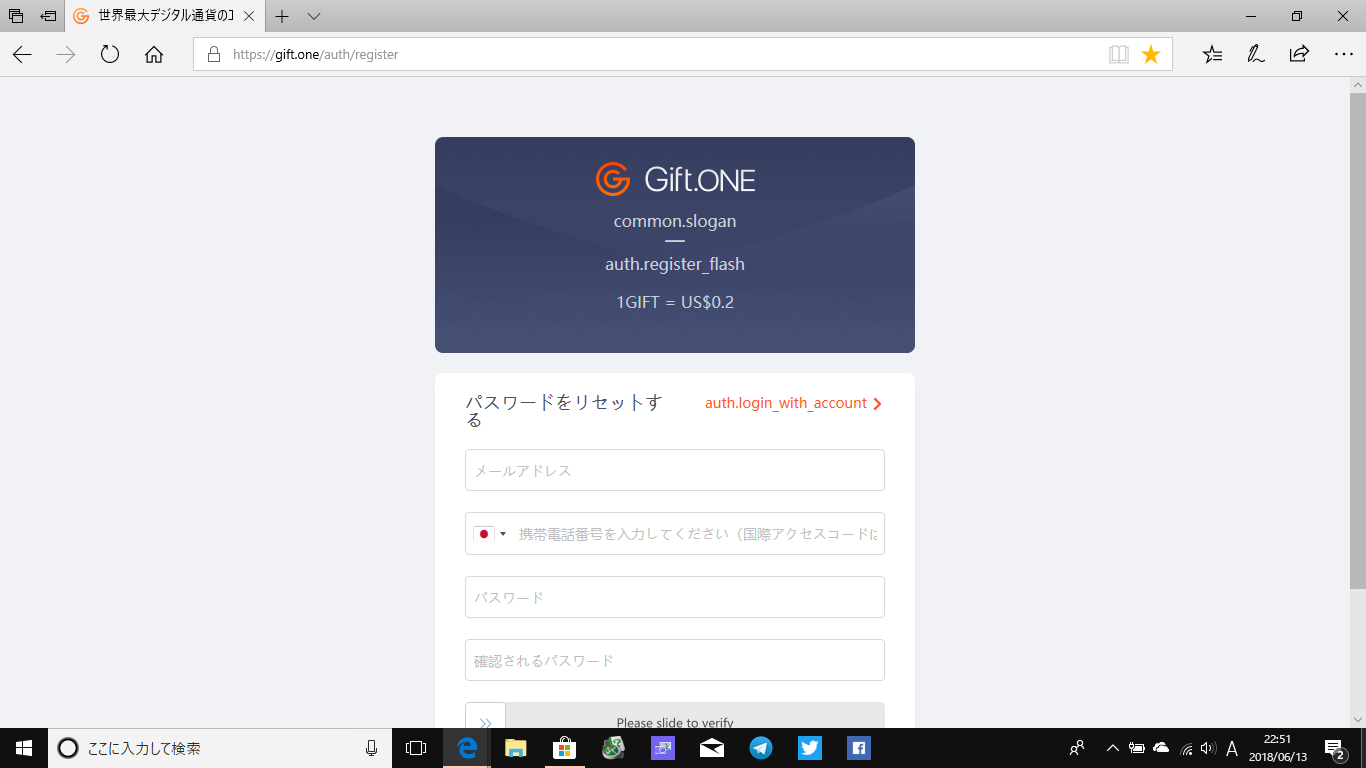1366x768 pixels.
Task: Open Twitter from the taskbar
Action: point(810,748)
